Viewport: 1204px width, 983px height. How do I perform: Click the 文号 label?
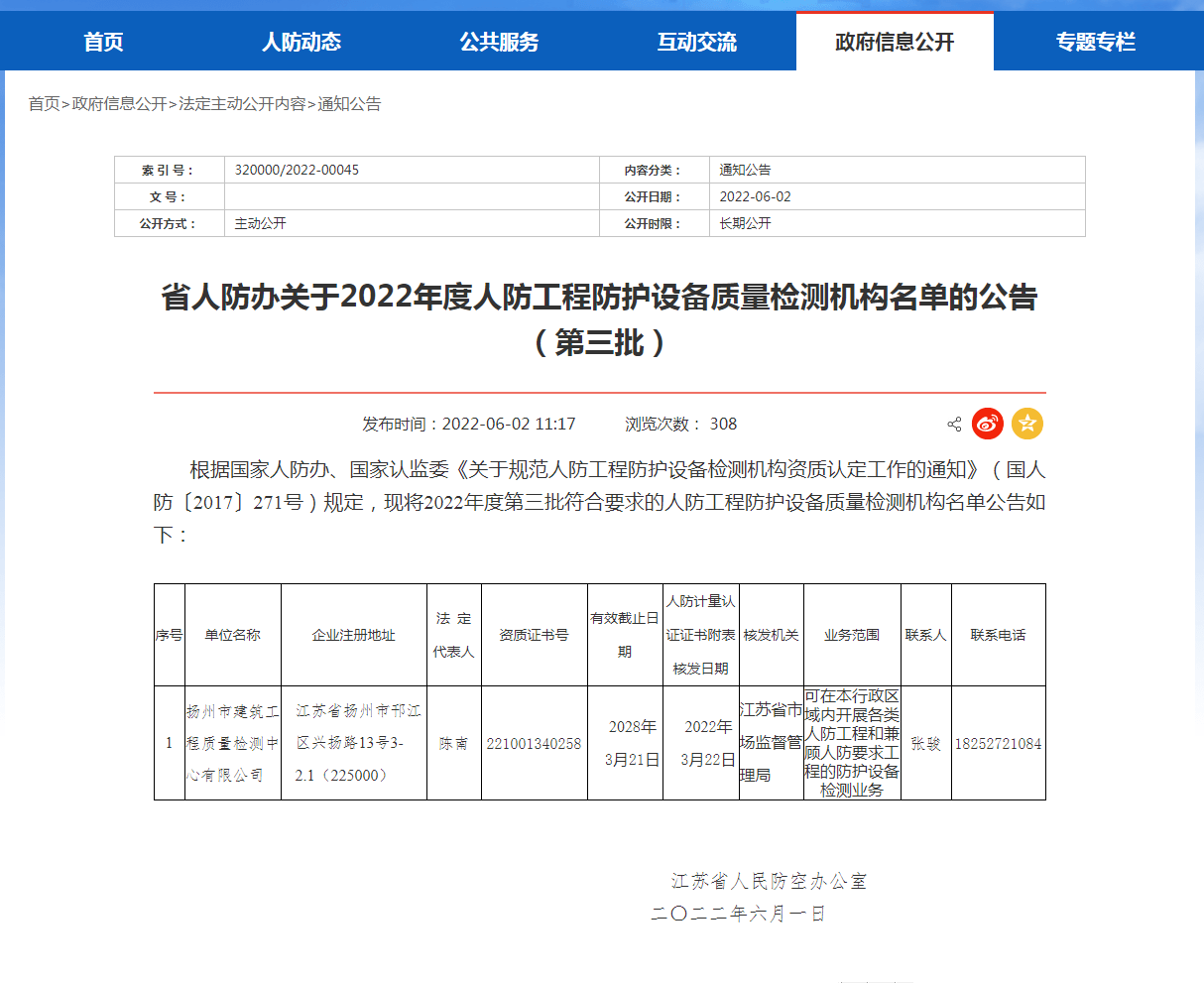point(168,196)
